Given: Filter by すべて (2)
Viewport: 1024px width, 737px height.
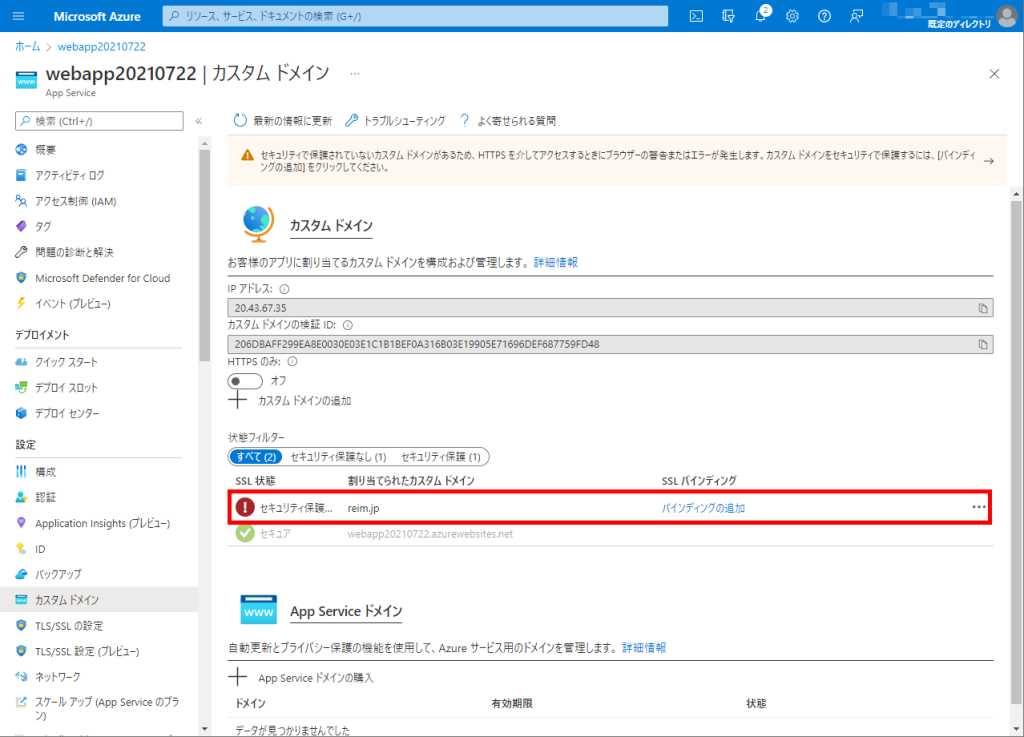Looking at the screenshot, I should click(256, 457).
